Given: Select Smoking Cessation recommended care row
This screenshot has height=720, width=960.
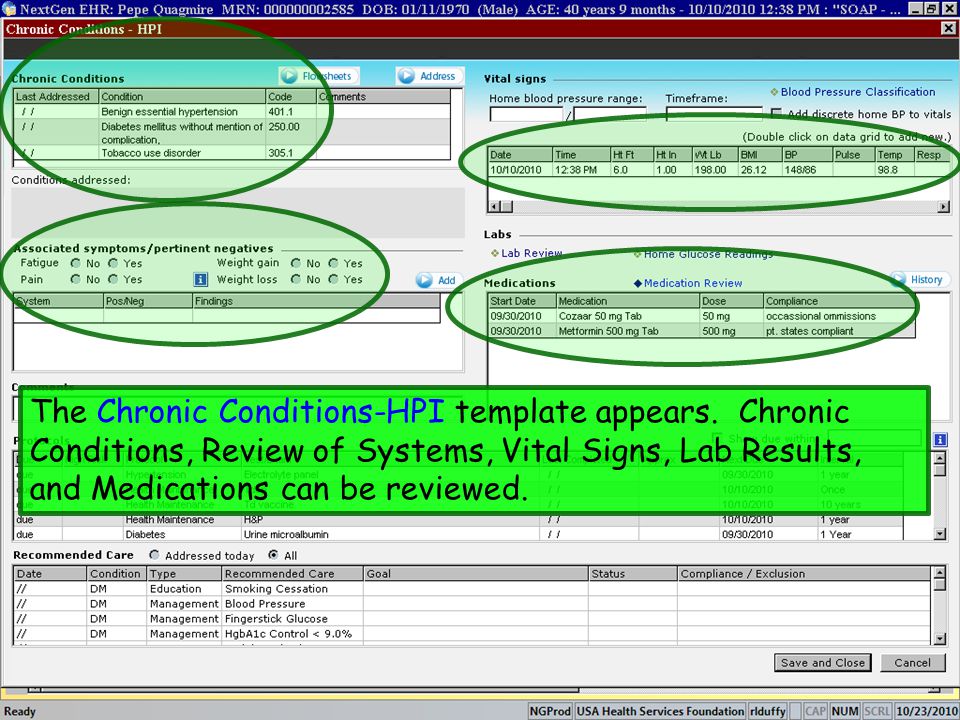Looking at the screenshot, I should point(471,588).
